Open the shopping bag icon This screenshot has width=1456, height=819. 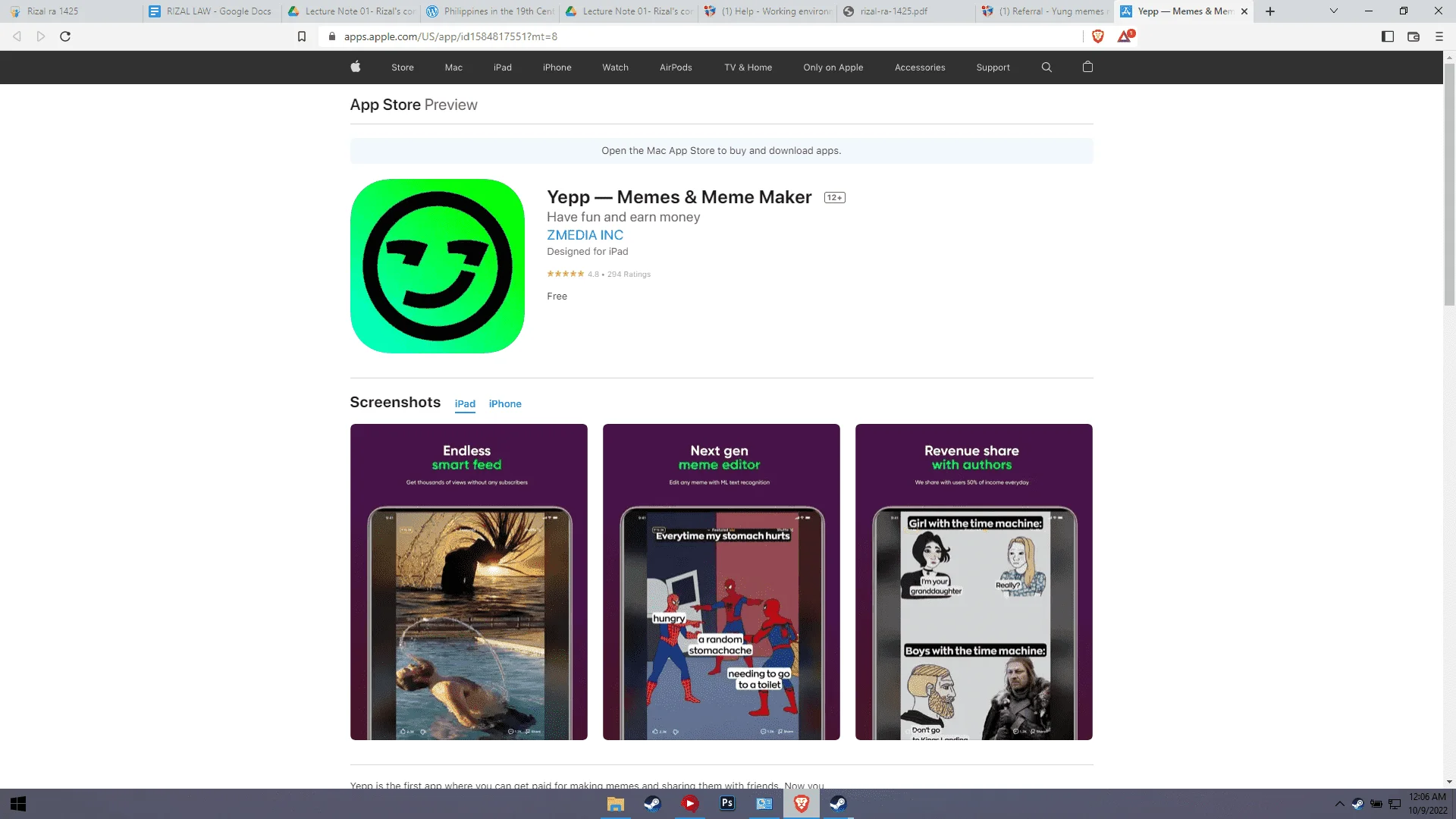pyautogui.click(x=1087, y=67)
